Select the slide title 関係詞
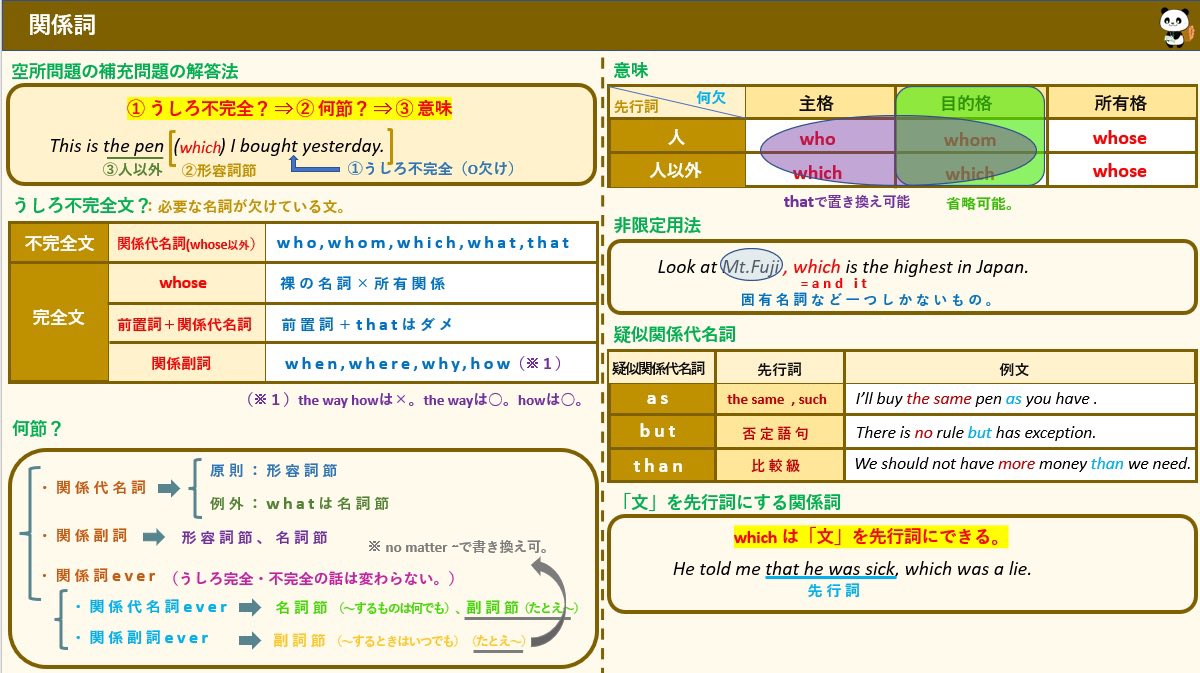The image size is (1200, 673). click(62, 26)
